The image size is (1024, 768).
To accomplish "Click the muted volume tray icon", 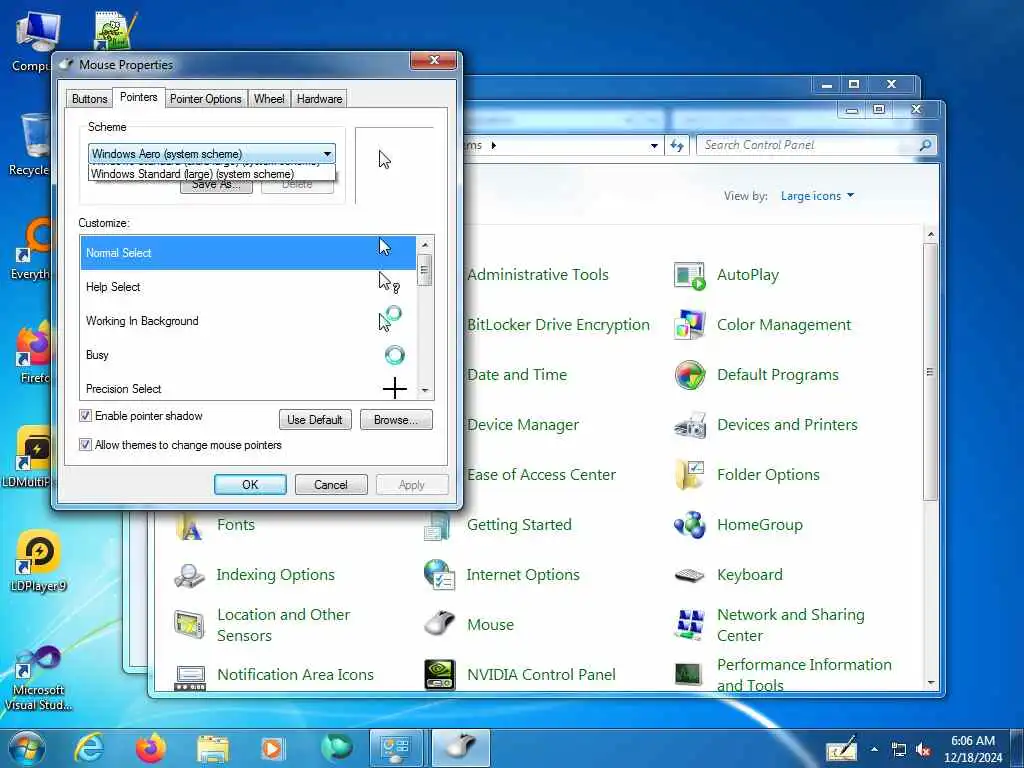I will [x=923, y=750].
